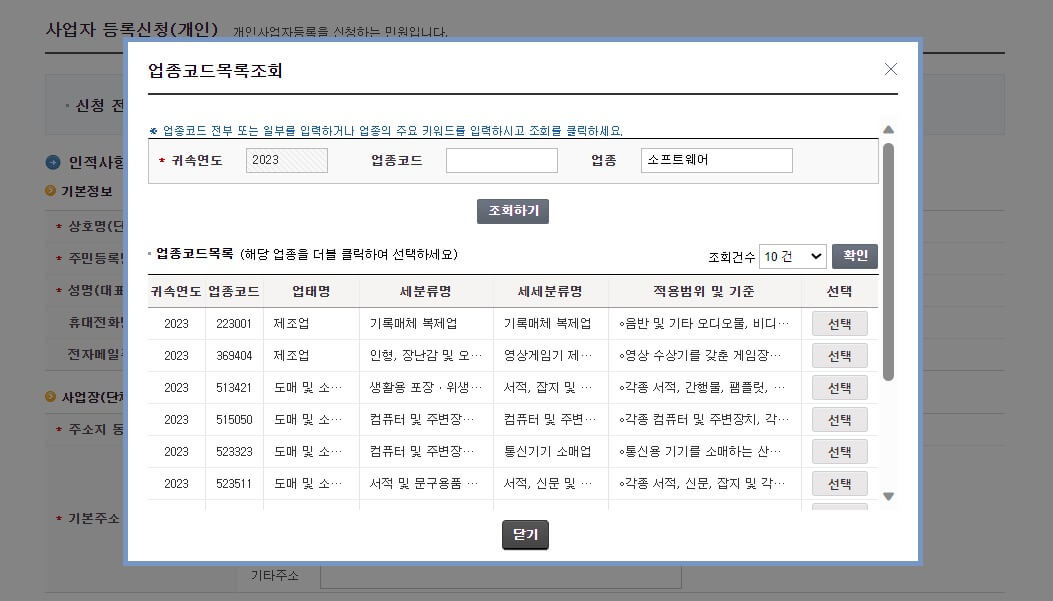The width and height of the screenshot is (1053, 601).
Task: Select the row with code 369404
Action: pyautogui.click(x=839, y=356)
